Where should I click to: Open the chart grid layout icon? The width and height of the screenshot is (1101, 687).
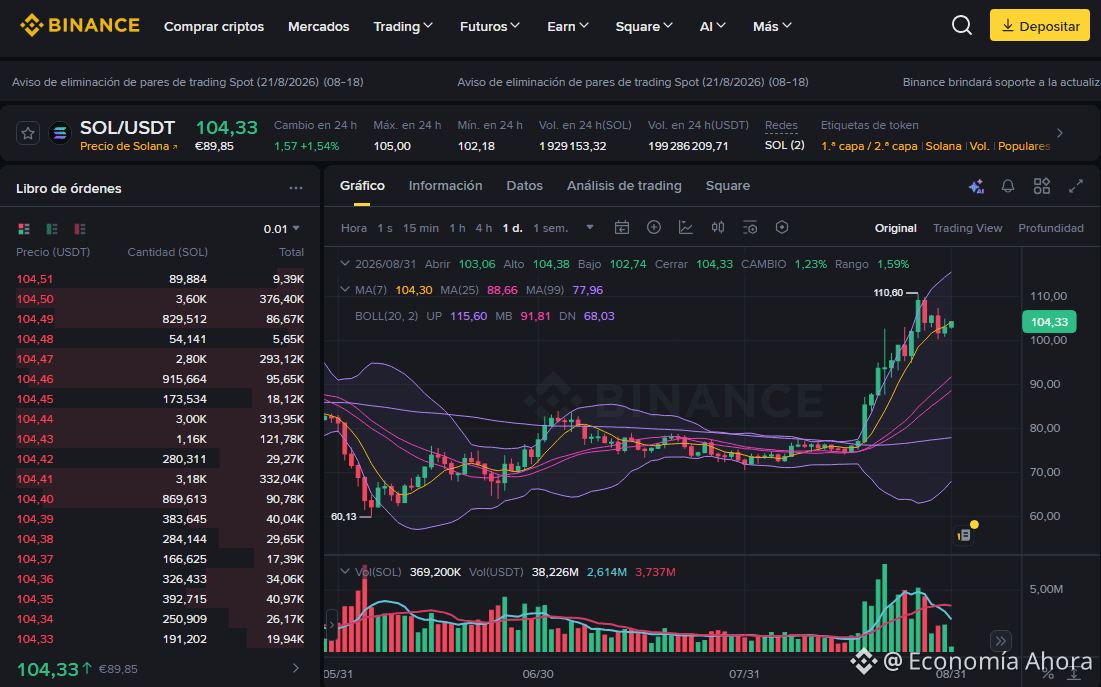[x=1042, y=186]
